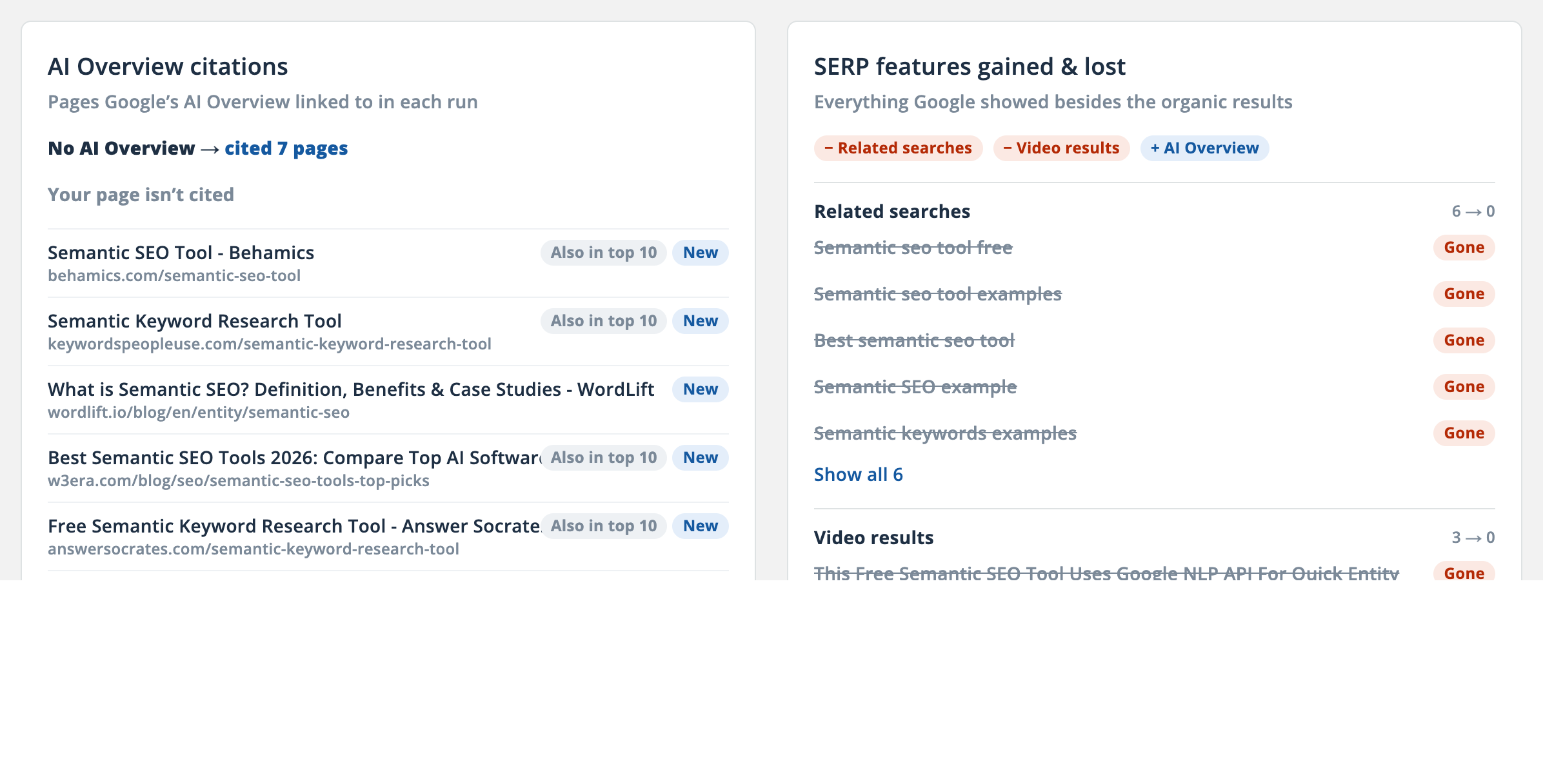Click 'Semantic seo tool examples' related search
The image size is (1543, 784).
coord(937,294)
